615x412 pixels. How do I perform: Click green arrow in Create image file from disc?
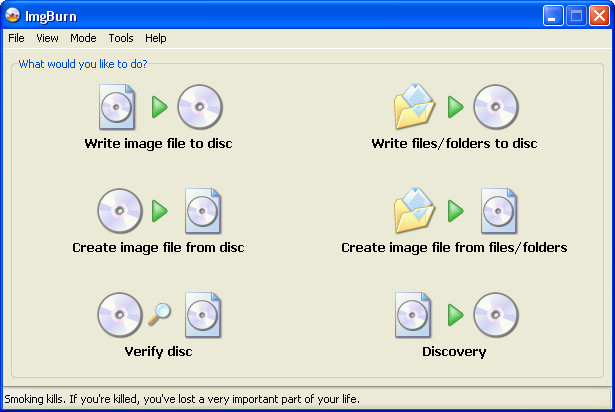[x=159, y=211]
